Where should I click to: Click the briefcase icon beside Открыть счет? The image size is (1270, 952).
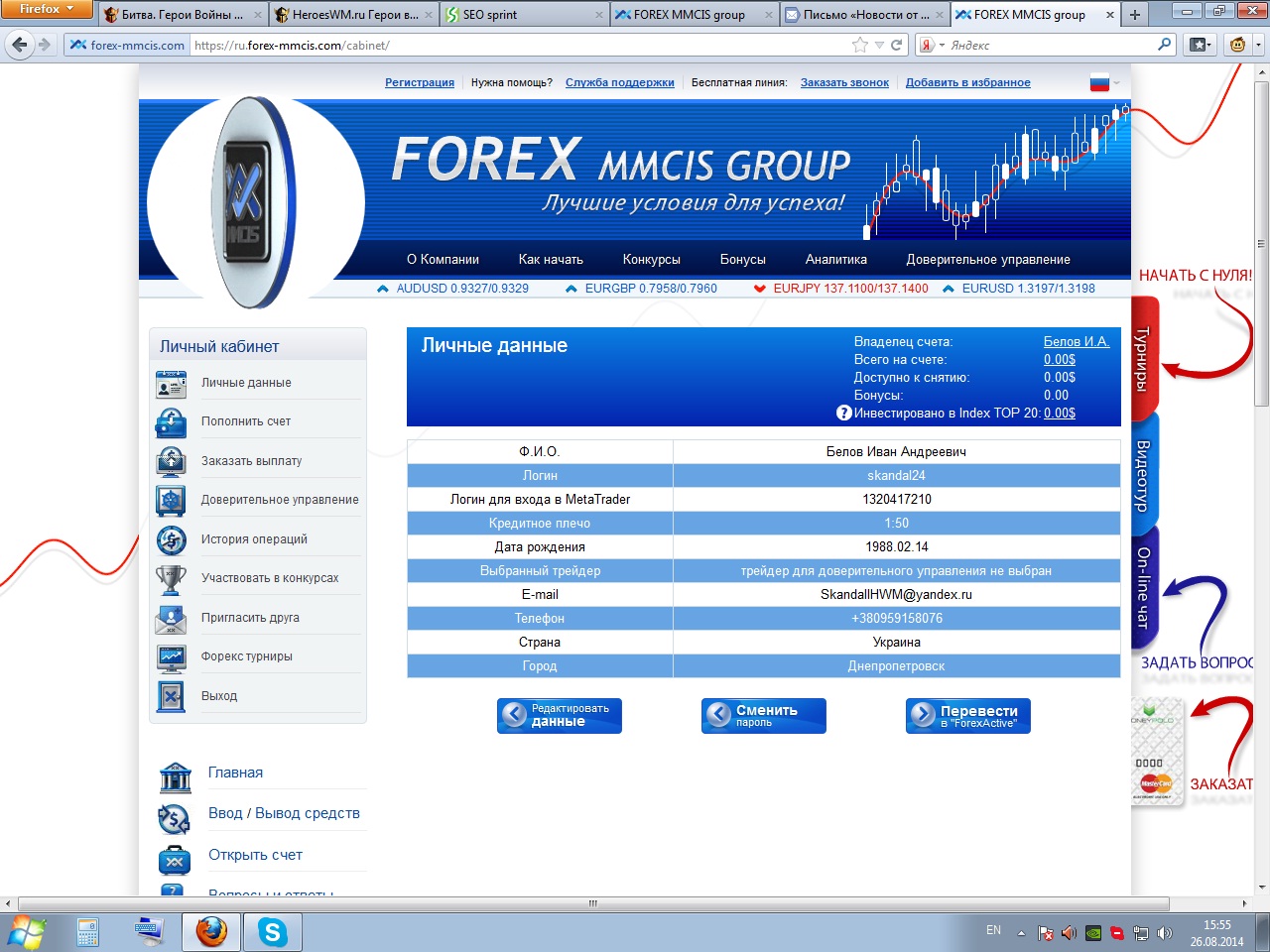pos(175,860)
